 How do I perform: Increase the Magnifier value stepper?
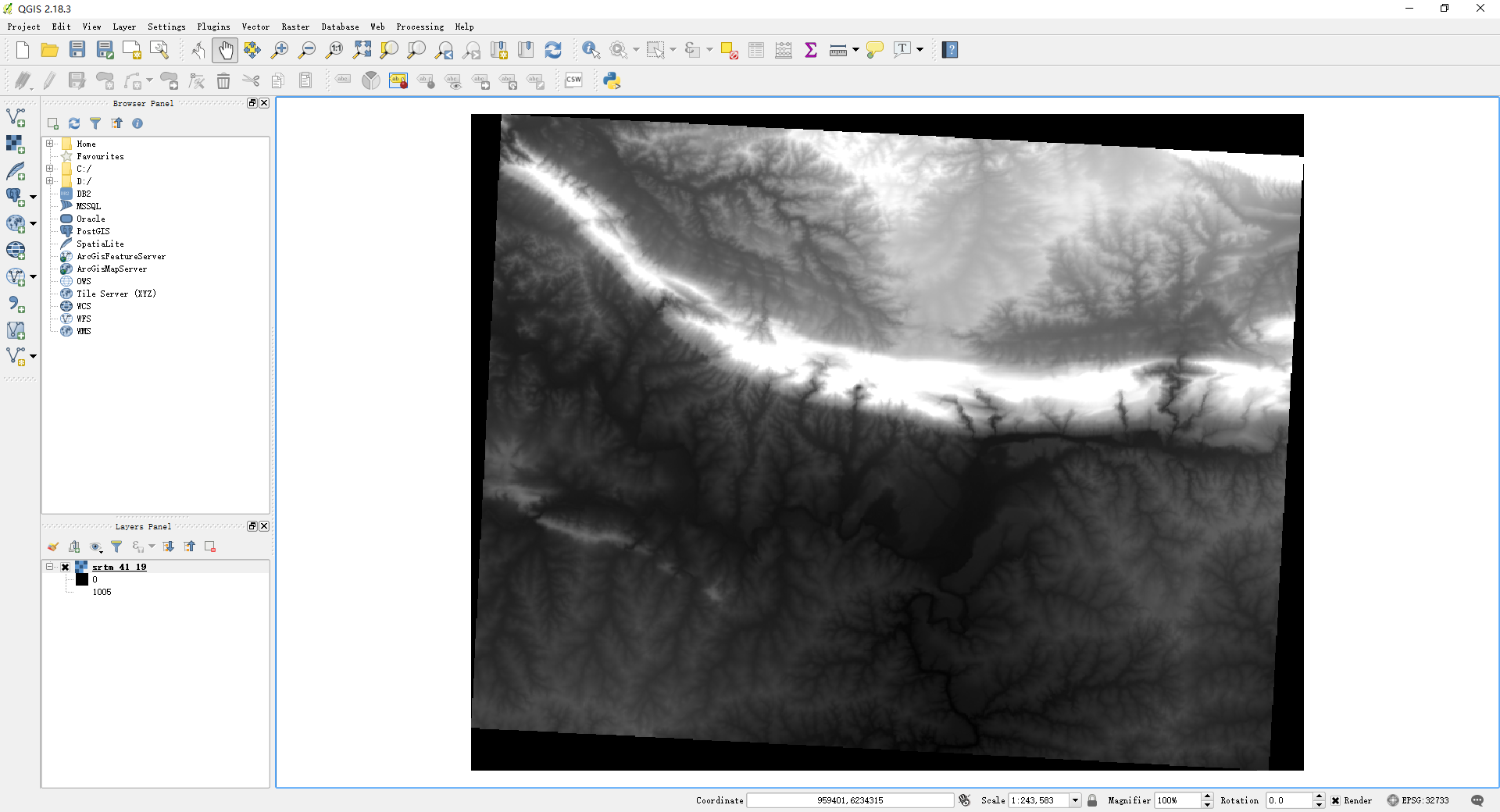pos(1208,796)
